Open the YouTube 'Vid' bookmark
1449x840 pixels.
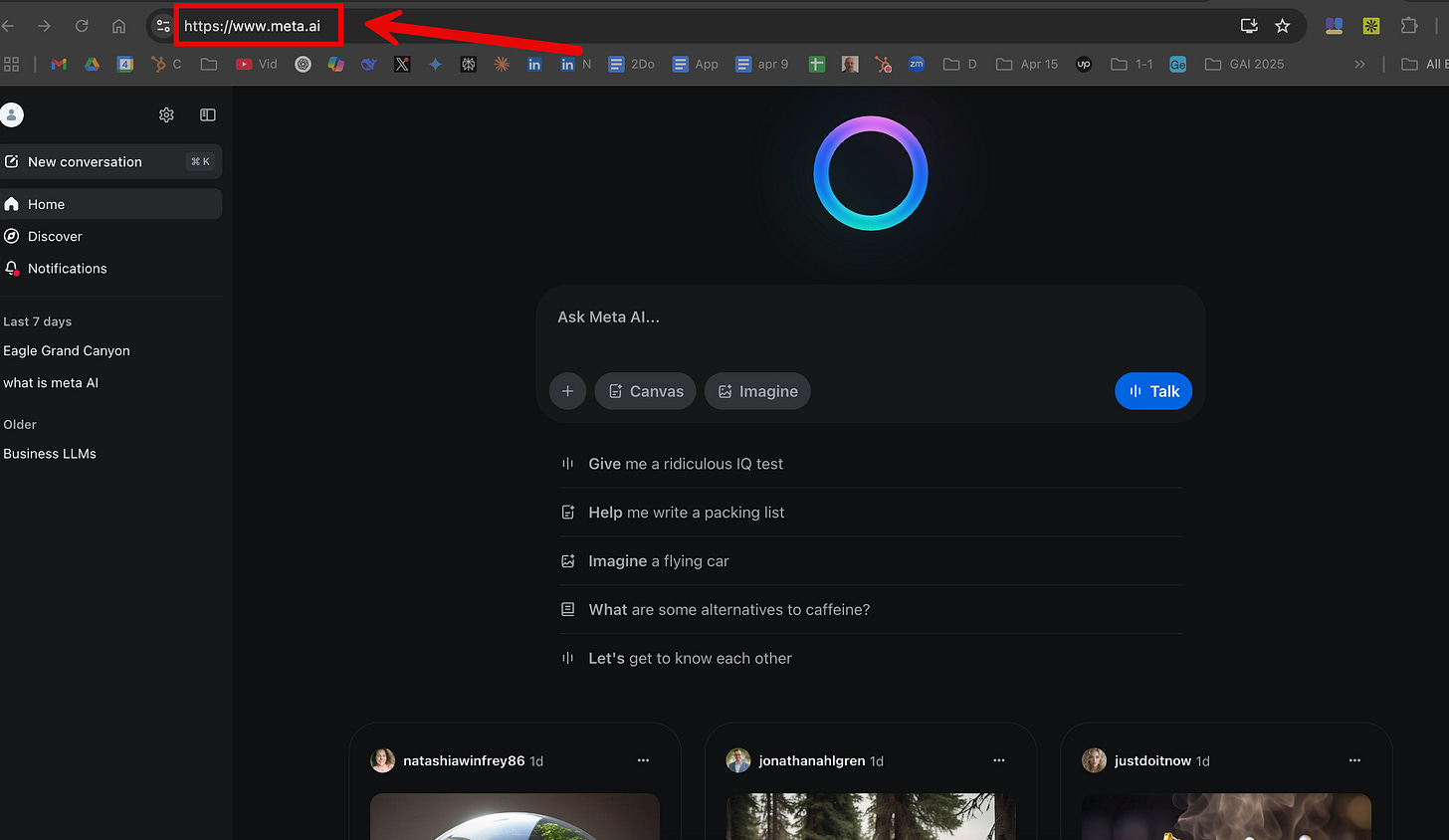click(257, 64)
